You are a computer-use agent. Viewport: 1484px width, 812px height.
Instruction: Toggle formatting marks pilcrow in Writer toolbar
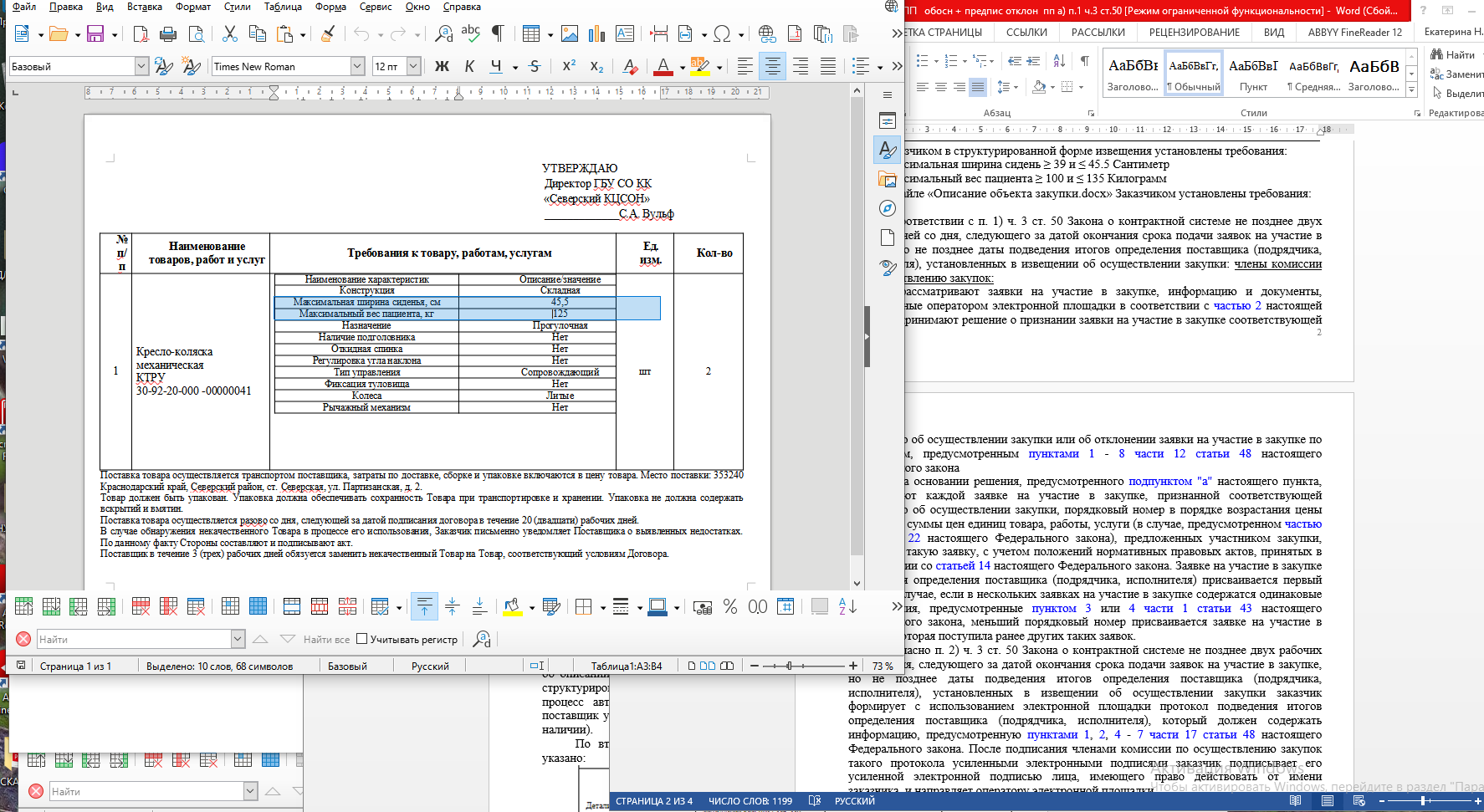(499, 34)
